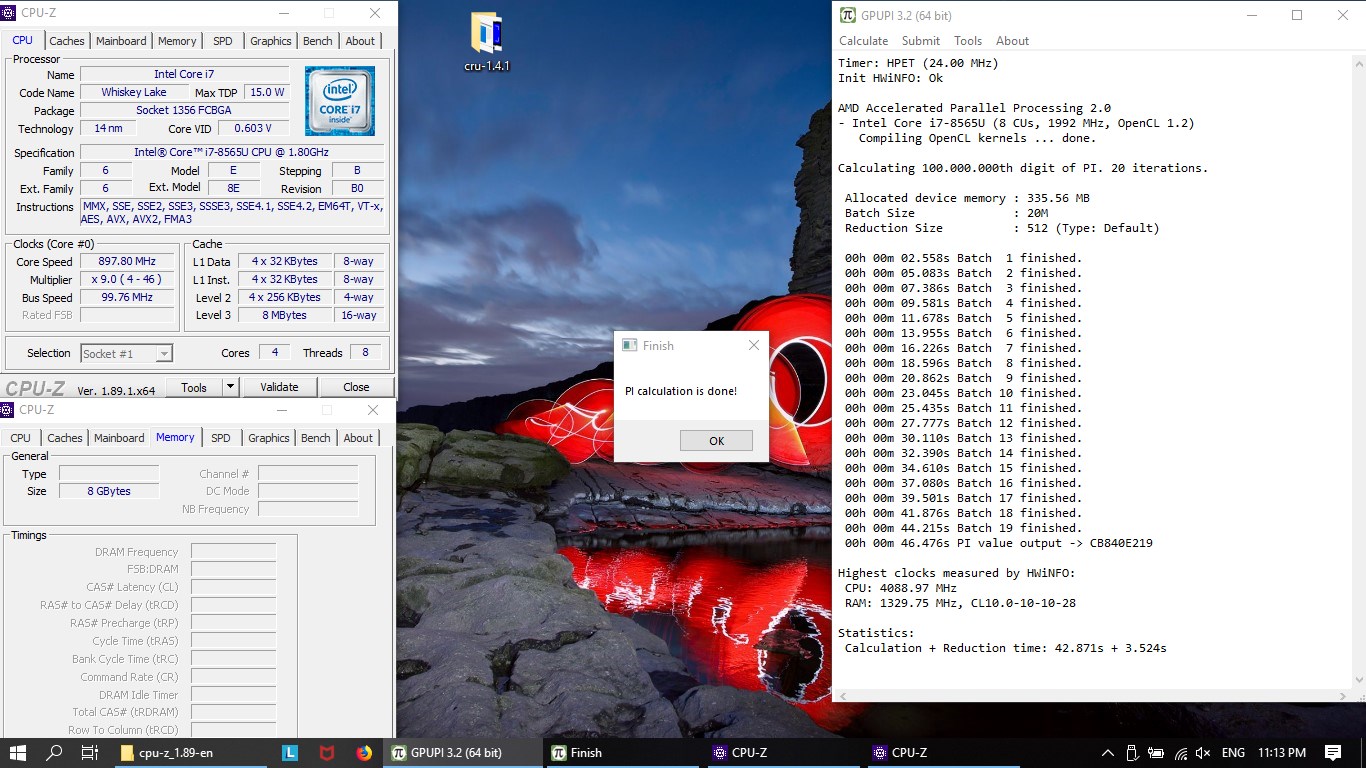
Task: Click the Intel Core i7 logo badge
Action: click(x=340, y=101)
